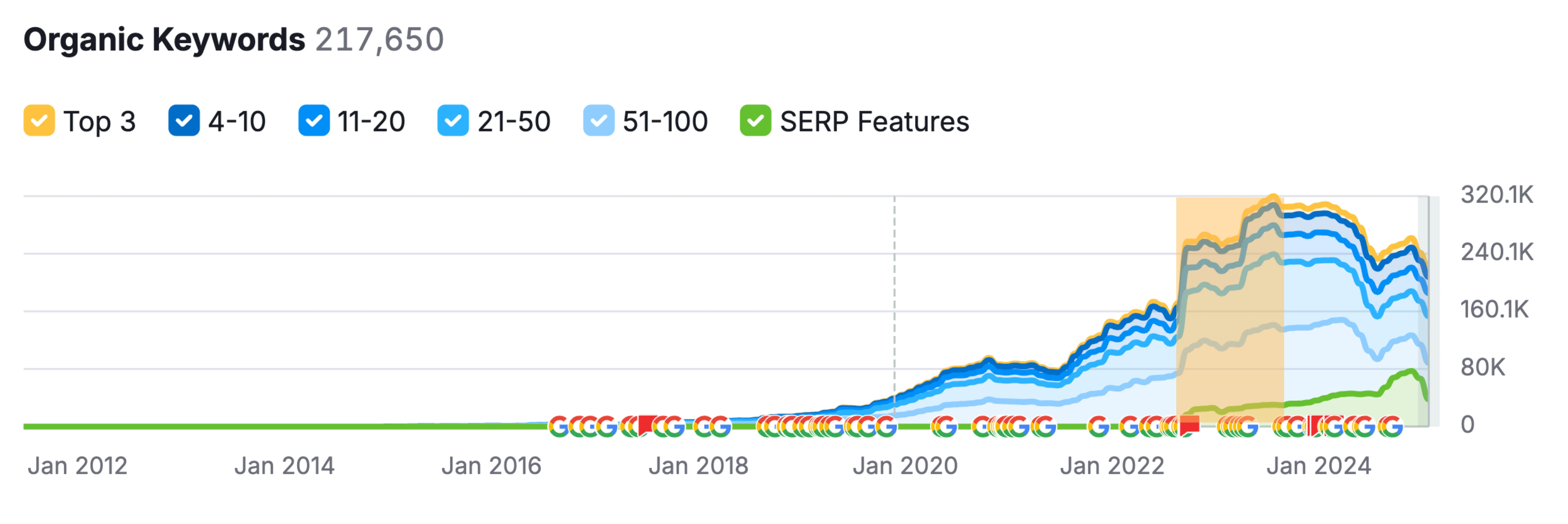Toggle the 21-50 positions checkbox
The width and height of the screenshot is (1568, 524).
coord(453,120)
